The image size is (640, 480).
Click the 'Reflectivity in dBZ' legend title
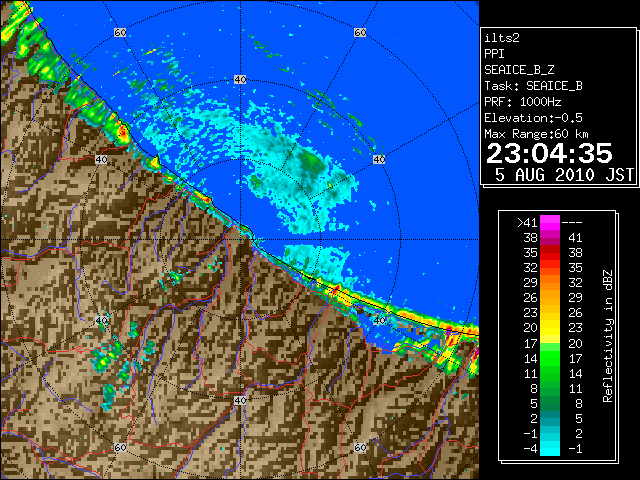tap(608, 336)
